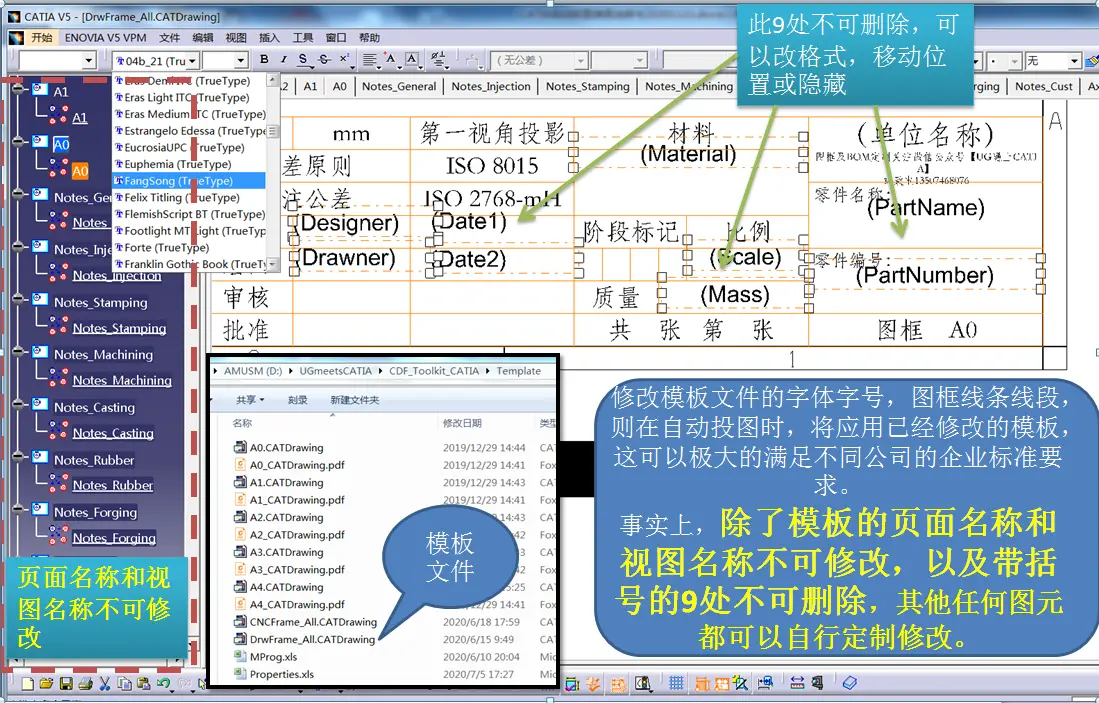
Task: Select the Notes_Forging view in tree
Action: (x=114, y=538)
